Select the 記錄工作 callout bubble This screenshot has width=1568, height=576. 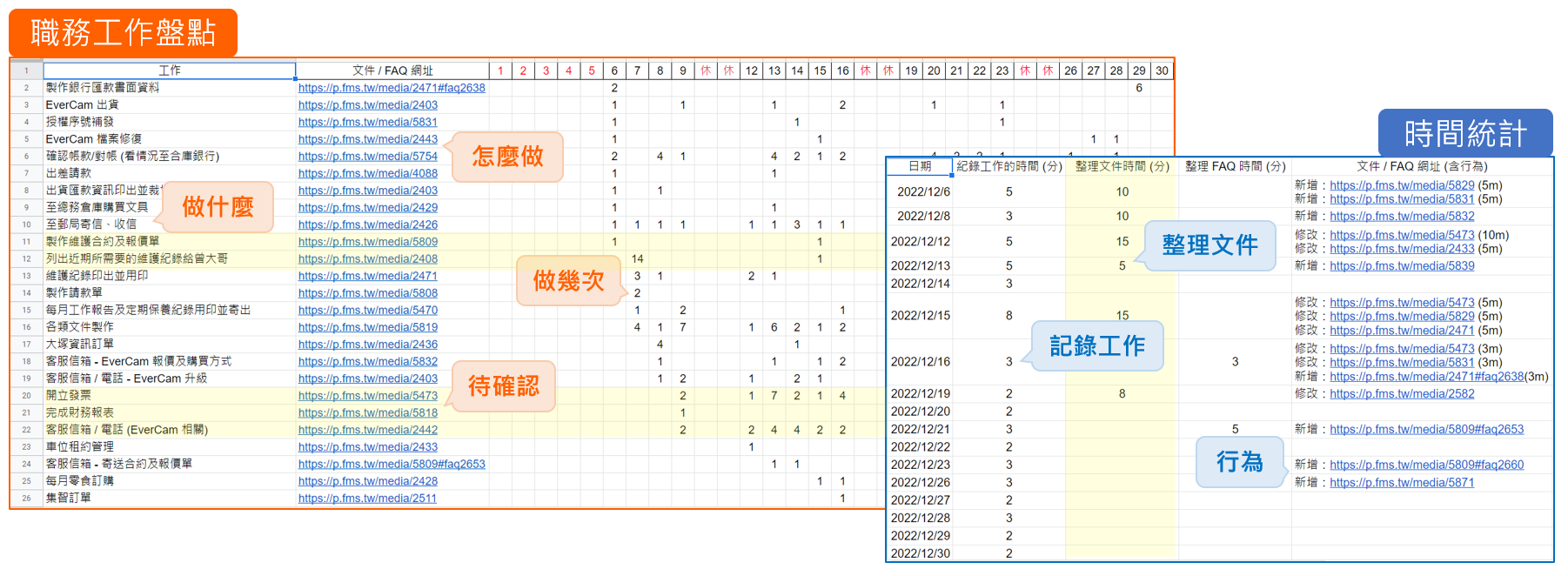1096,346
